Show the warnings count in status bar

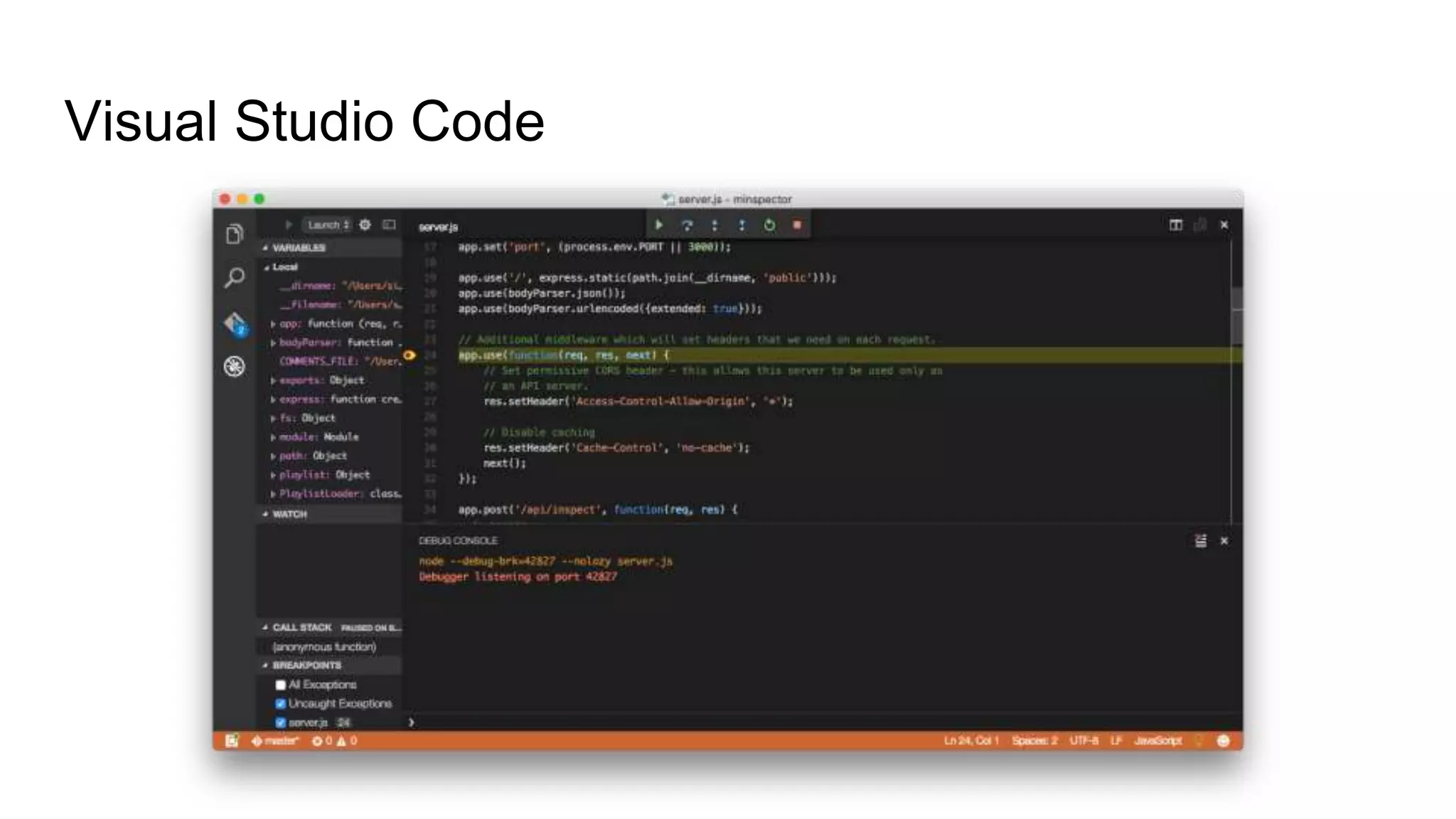(347, 741)
